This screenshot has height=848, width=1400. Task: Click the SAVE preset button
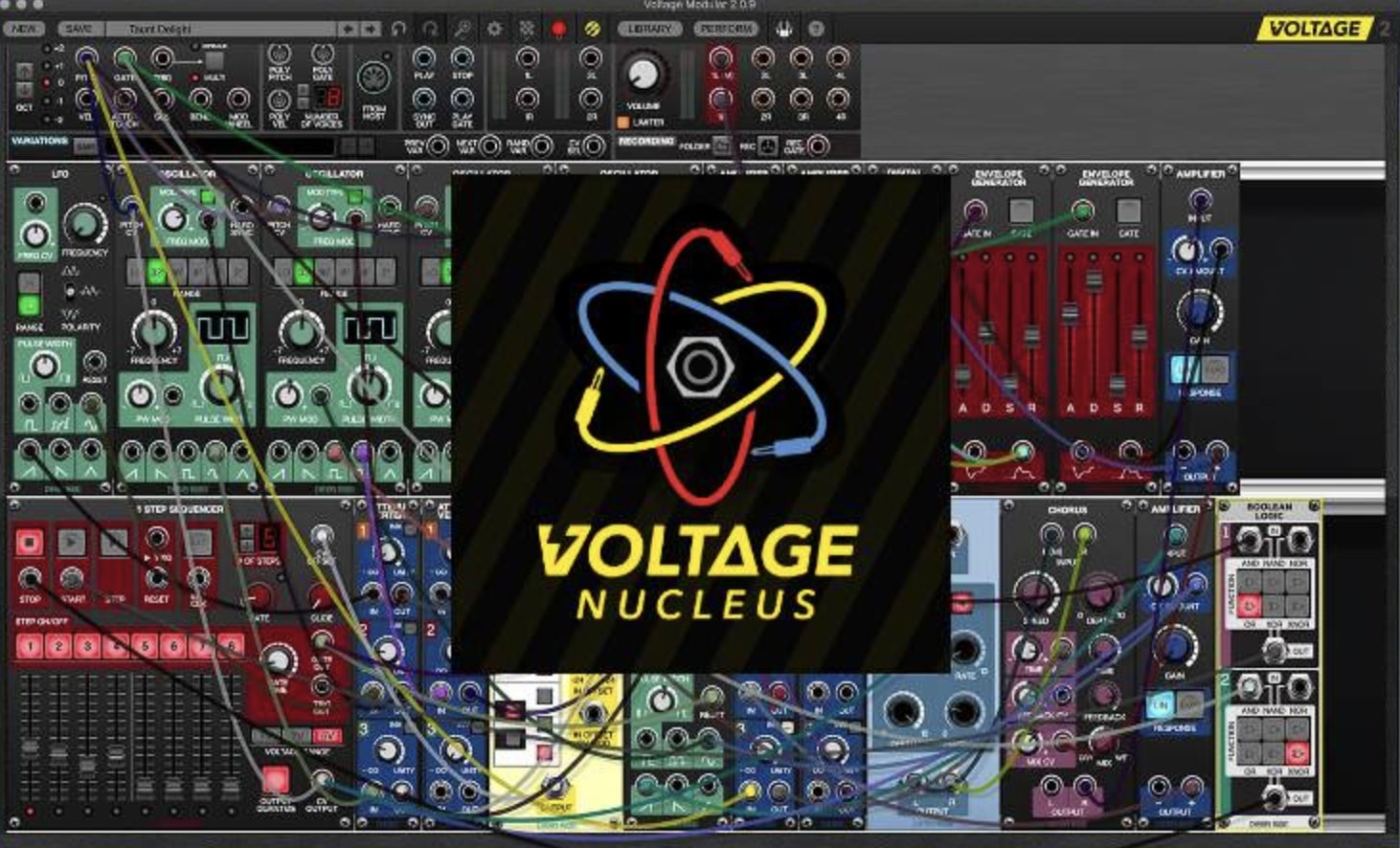coord(79,29)
